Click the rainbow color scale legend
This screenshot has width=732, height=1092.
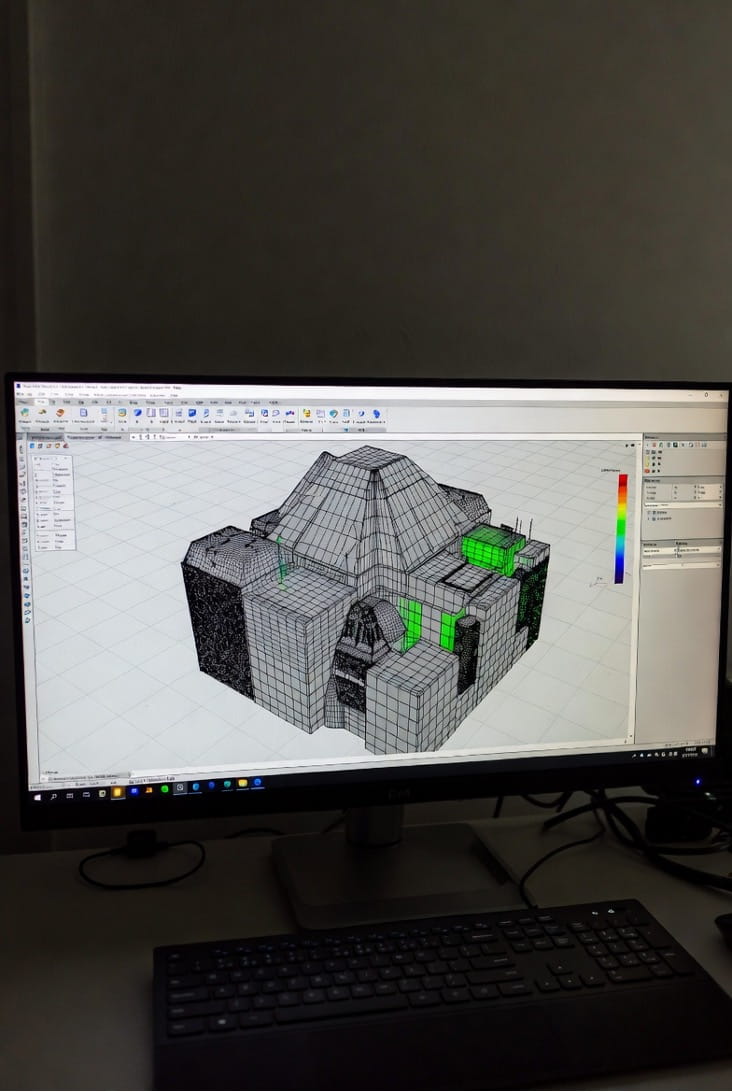click(x=621, y=529)
